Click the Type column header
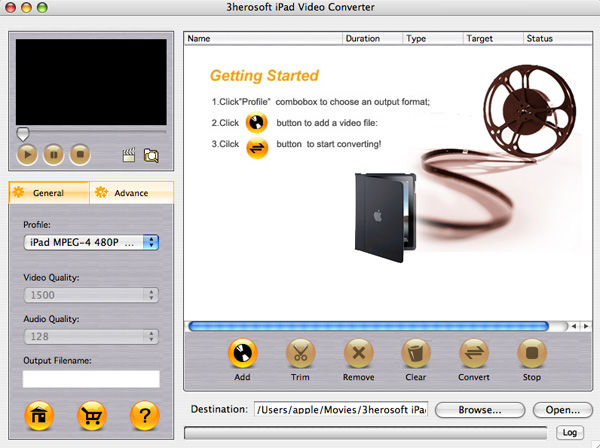This screenshot has height=448, width=600. [433, 39]
